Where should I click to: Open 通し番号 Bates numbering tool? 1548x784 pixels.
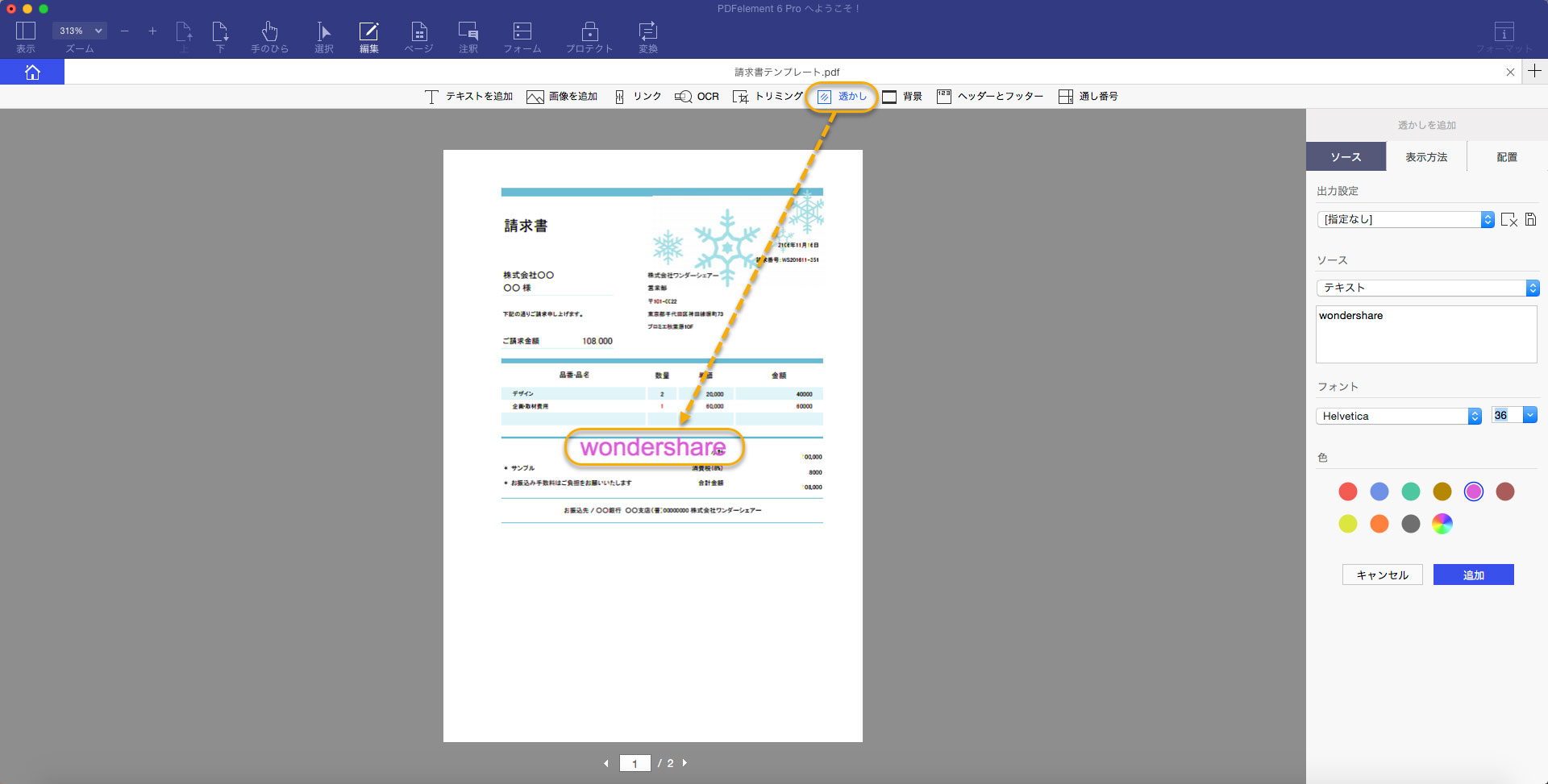1088,97
